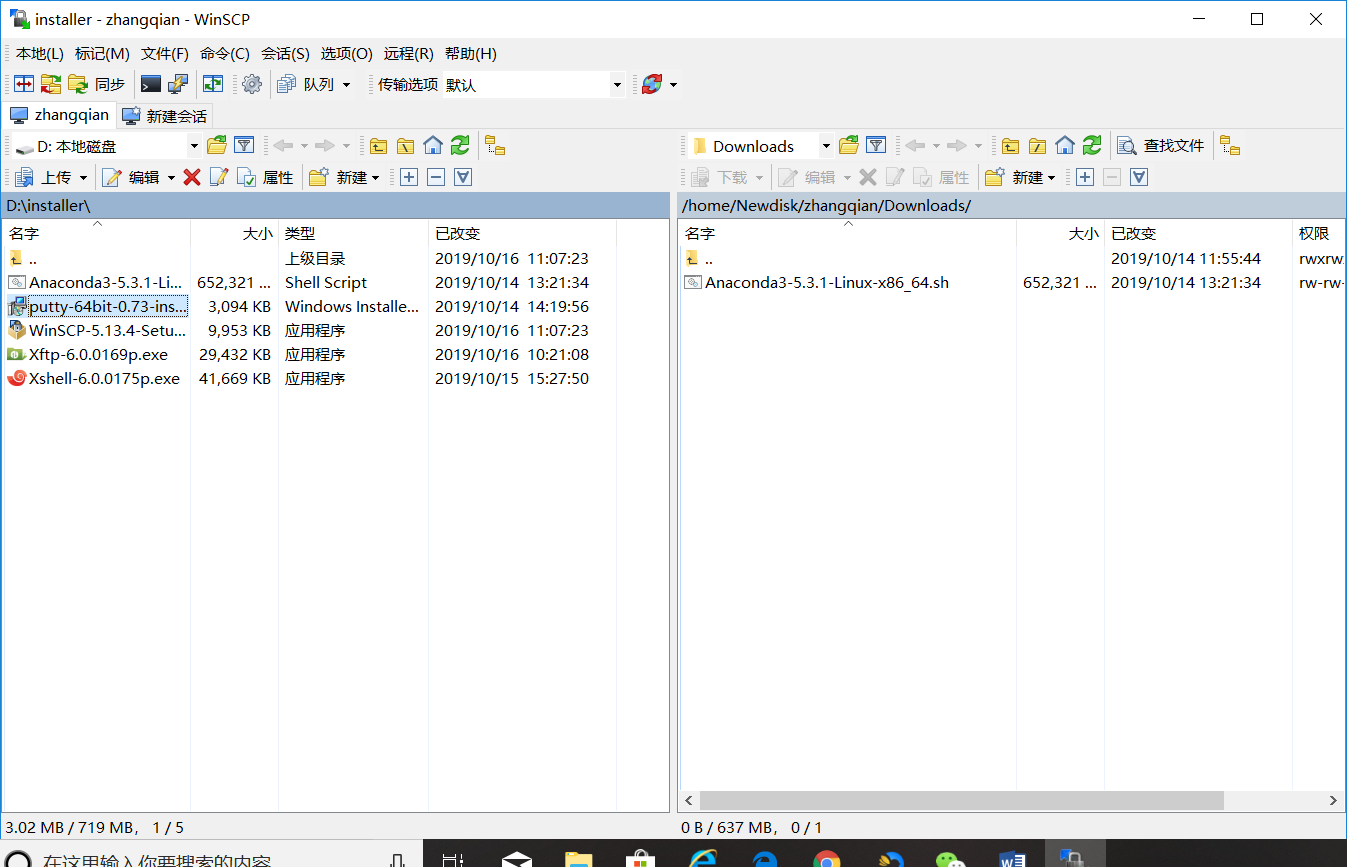The width and height of the screenshot is (1347, 867).
Task: Sort local panel by 类型 column header
Action: [x=353, y=233]
